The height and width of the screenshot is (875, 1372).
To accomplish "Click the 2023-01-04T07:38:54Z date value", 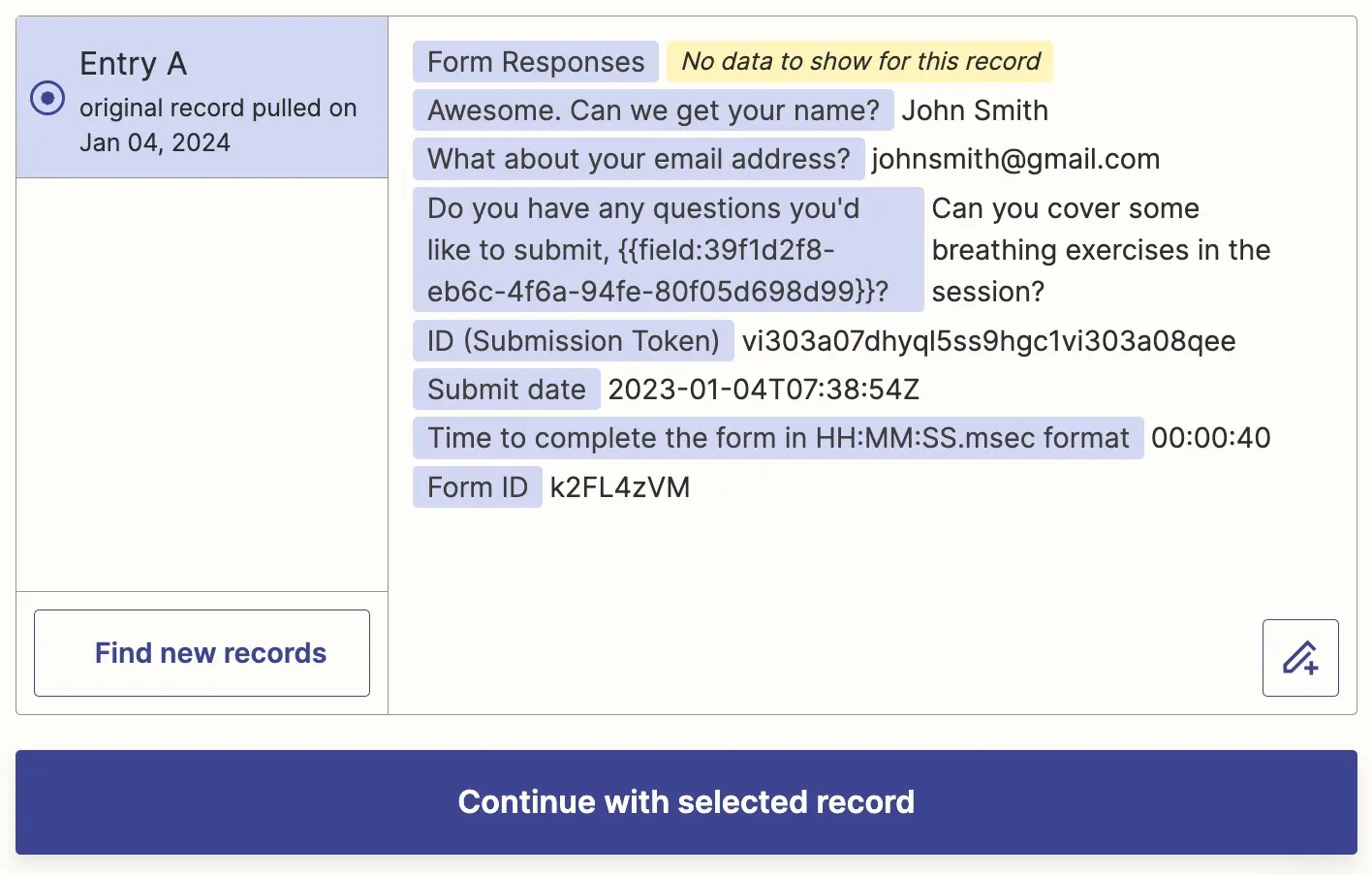I will click(764, 390).
